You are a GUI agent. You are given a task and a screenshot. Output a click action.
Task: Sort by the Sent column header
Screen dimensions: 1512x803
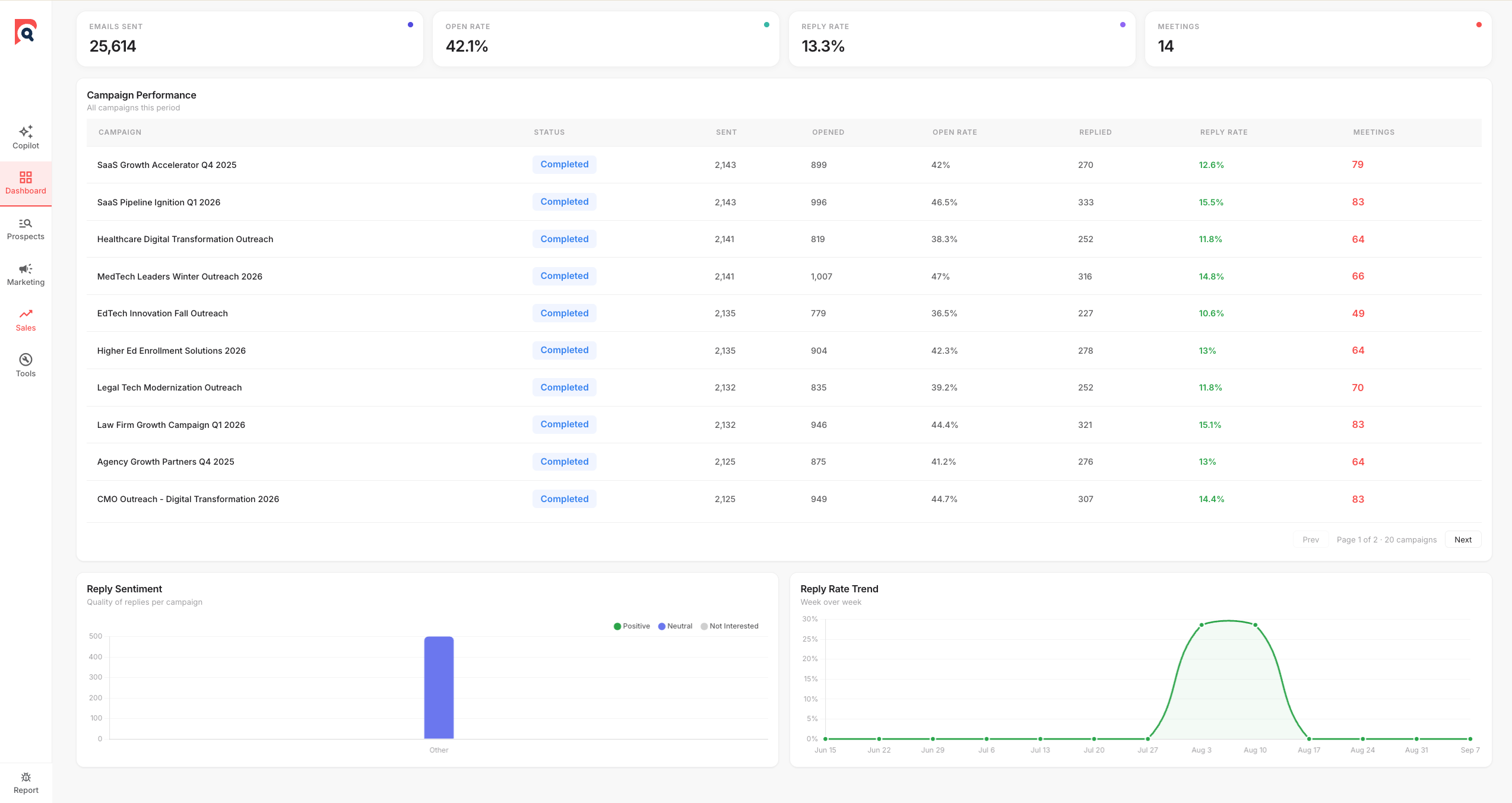[x=726, y=132]
